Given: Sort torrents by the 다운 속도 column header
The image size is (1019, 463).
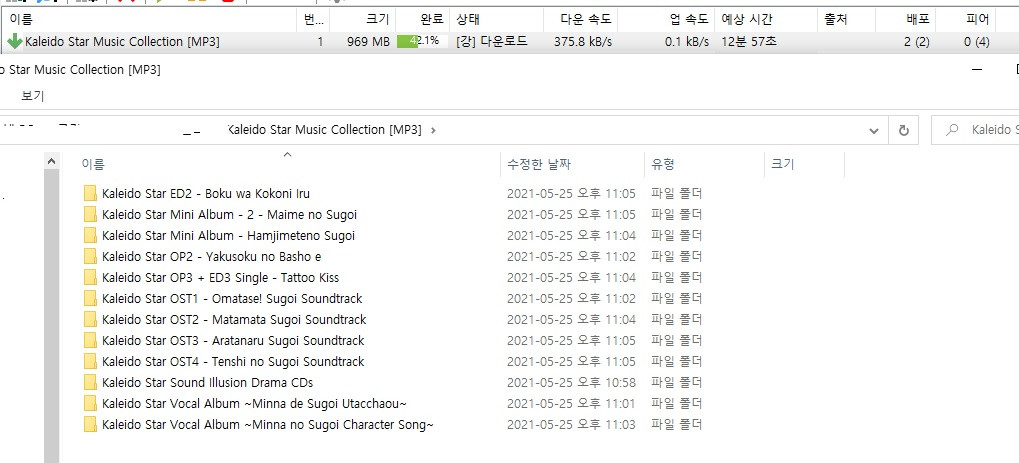Looking at the screenshot, I should tap(586, 20).
